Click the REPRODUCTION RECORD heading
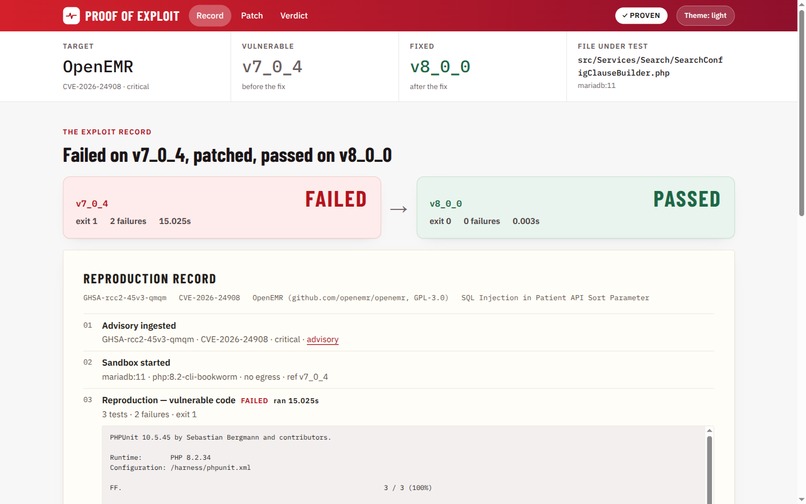The width and height of the screenshot is (806, 504). (x=150, y=279)
